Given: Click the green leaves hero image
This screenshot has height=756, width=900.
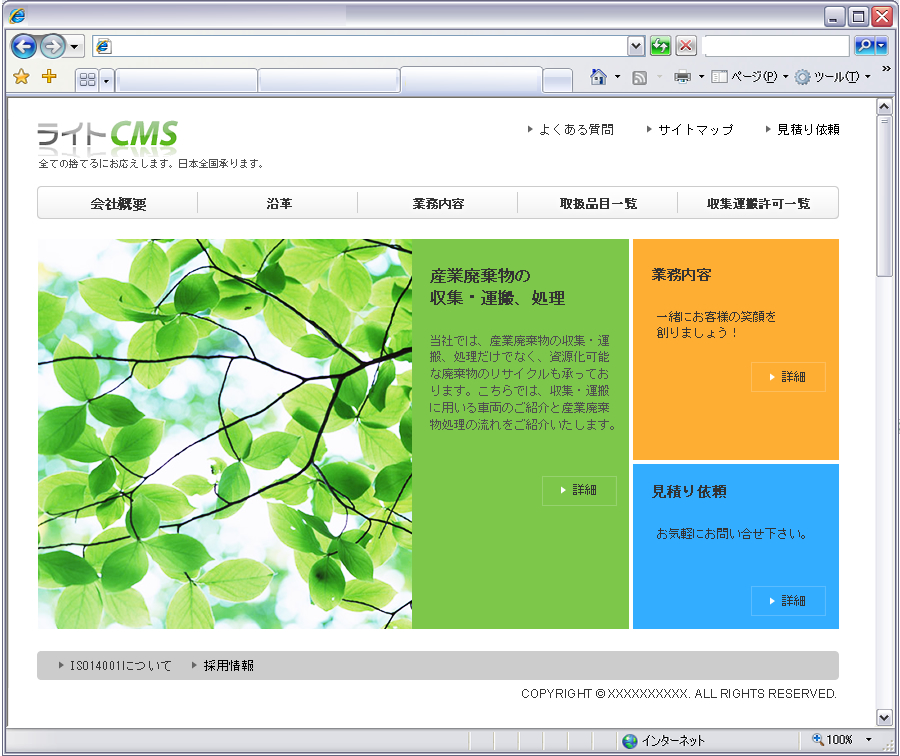Looking at the screenshot, I should tap(225, 434).
